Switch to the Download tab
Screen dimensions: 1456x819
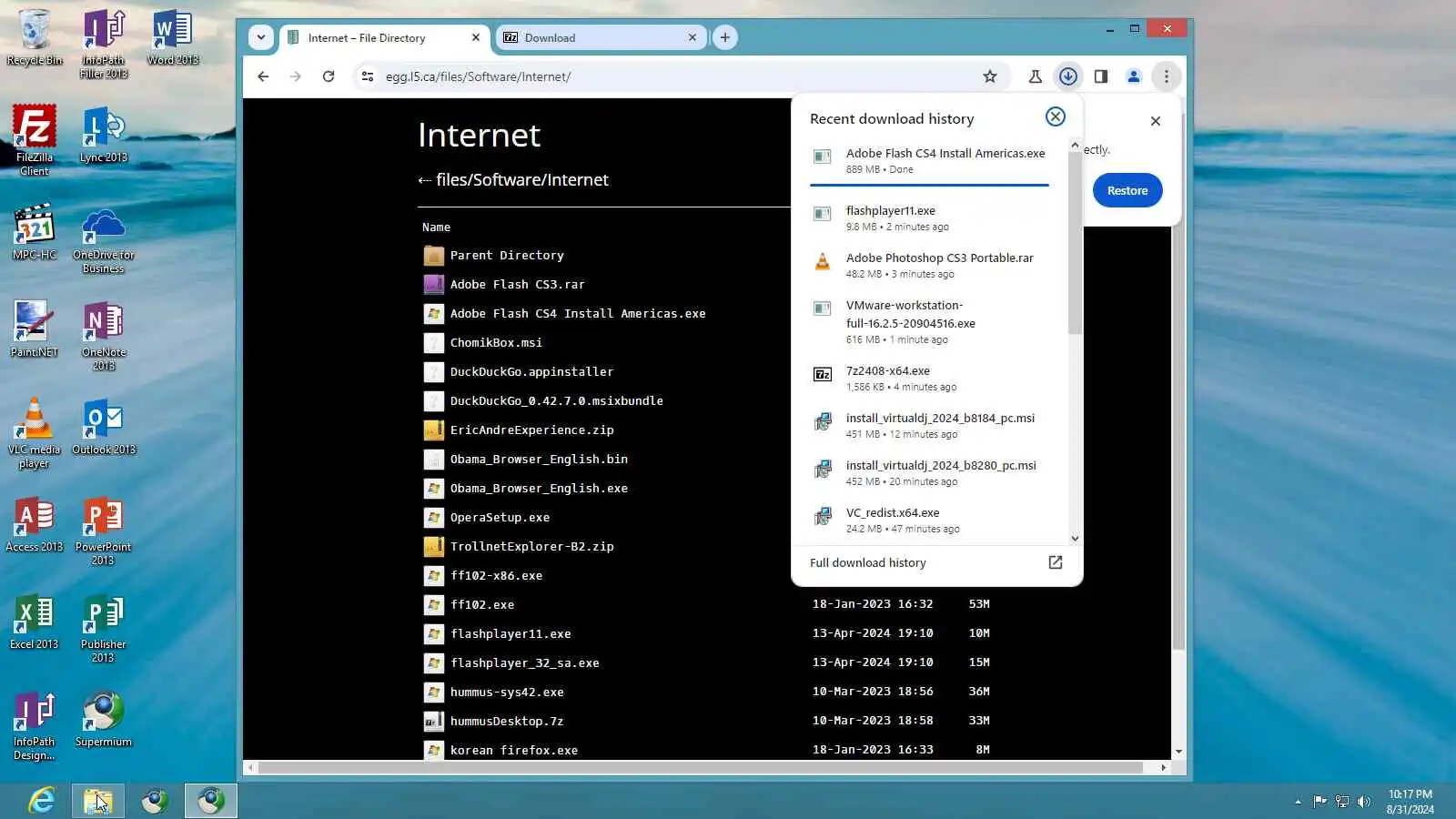click(x=601, y=37)
